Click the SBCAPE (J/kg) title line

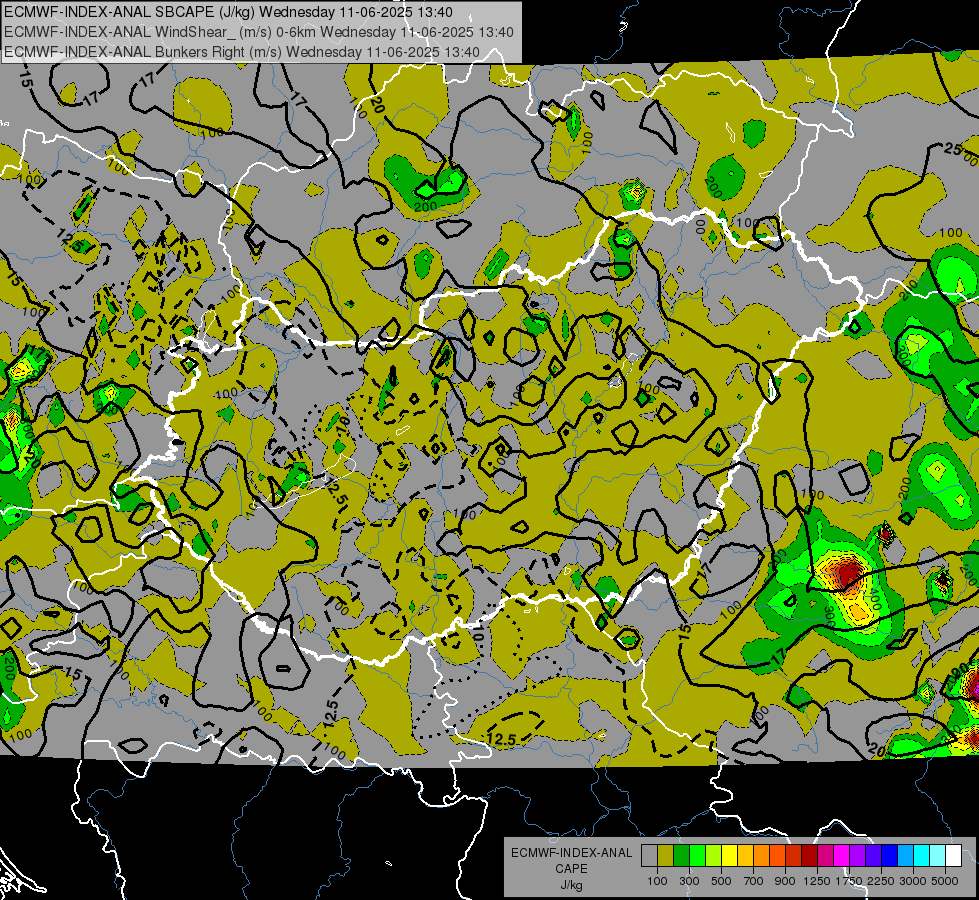(229, 12)
